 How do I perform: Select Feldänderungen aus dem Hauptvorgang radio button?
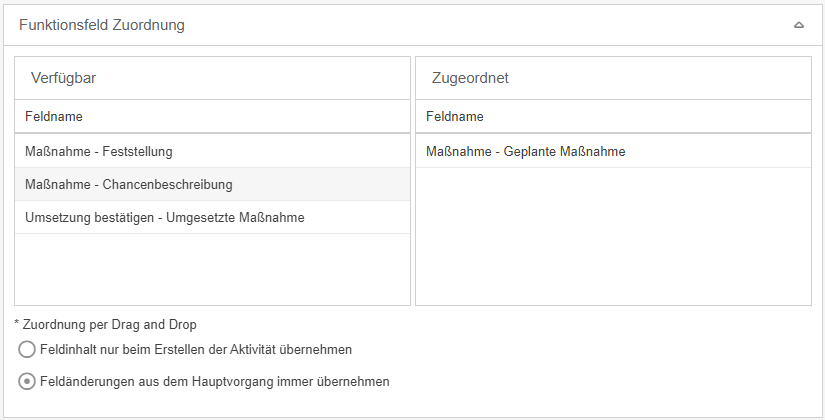(x=27, y=381)
